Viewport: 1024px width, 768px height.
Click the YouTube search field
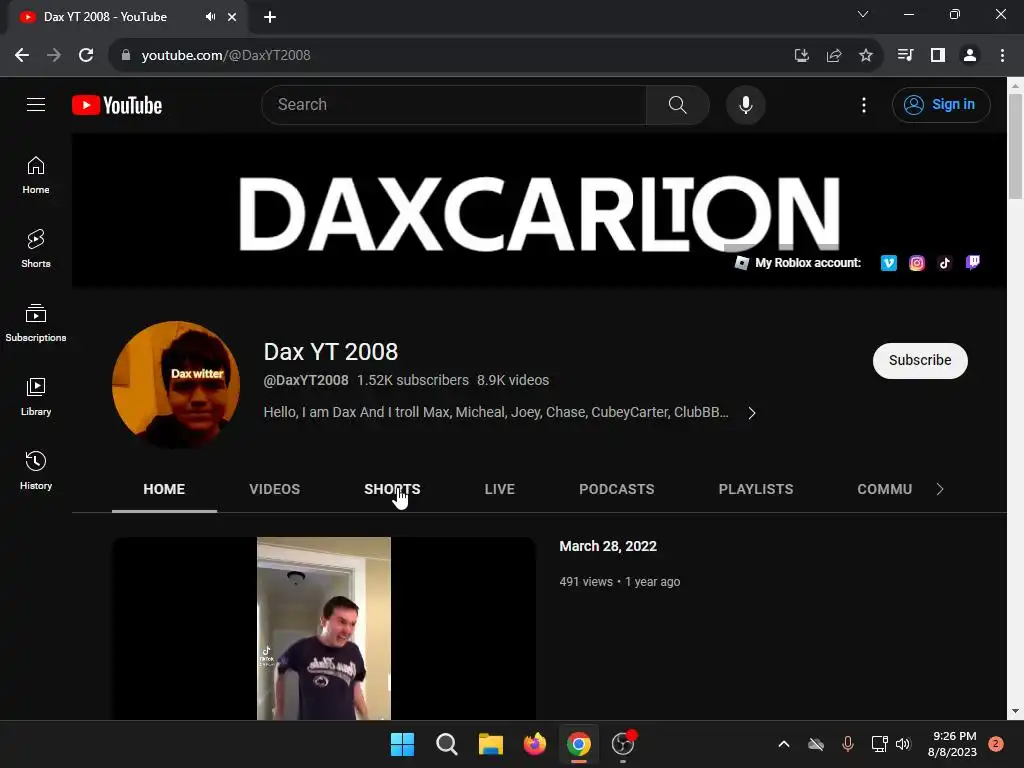pyautogui.click(x=454, y=104)
